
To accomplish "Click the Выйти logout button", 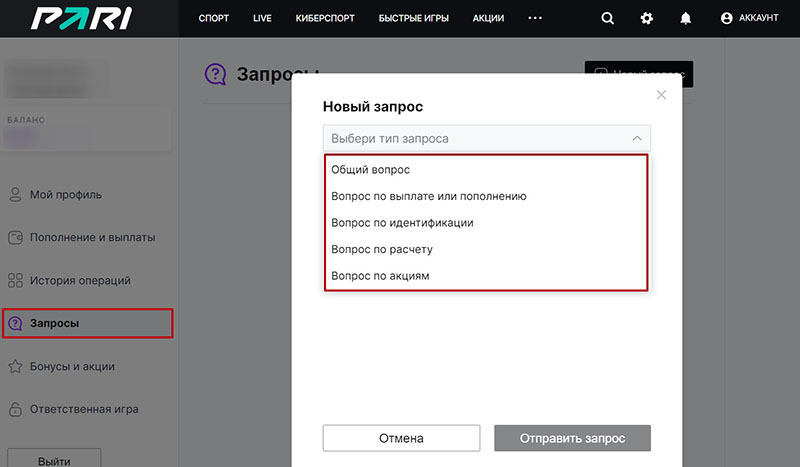I will [x=54, y=459].
